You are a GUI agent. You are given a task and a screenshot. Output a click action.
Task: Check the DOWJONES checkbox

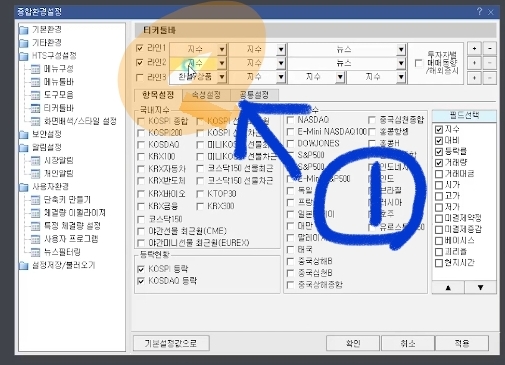click(290, 144)
